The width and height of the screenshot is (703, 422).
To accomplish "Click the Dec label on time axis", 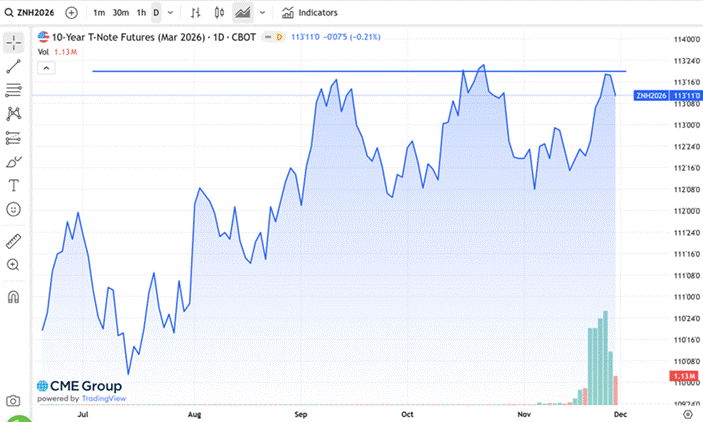I will pos(620,414).
